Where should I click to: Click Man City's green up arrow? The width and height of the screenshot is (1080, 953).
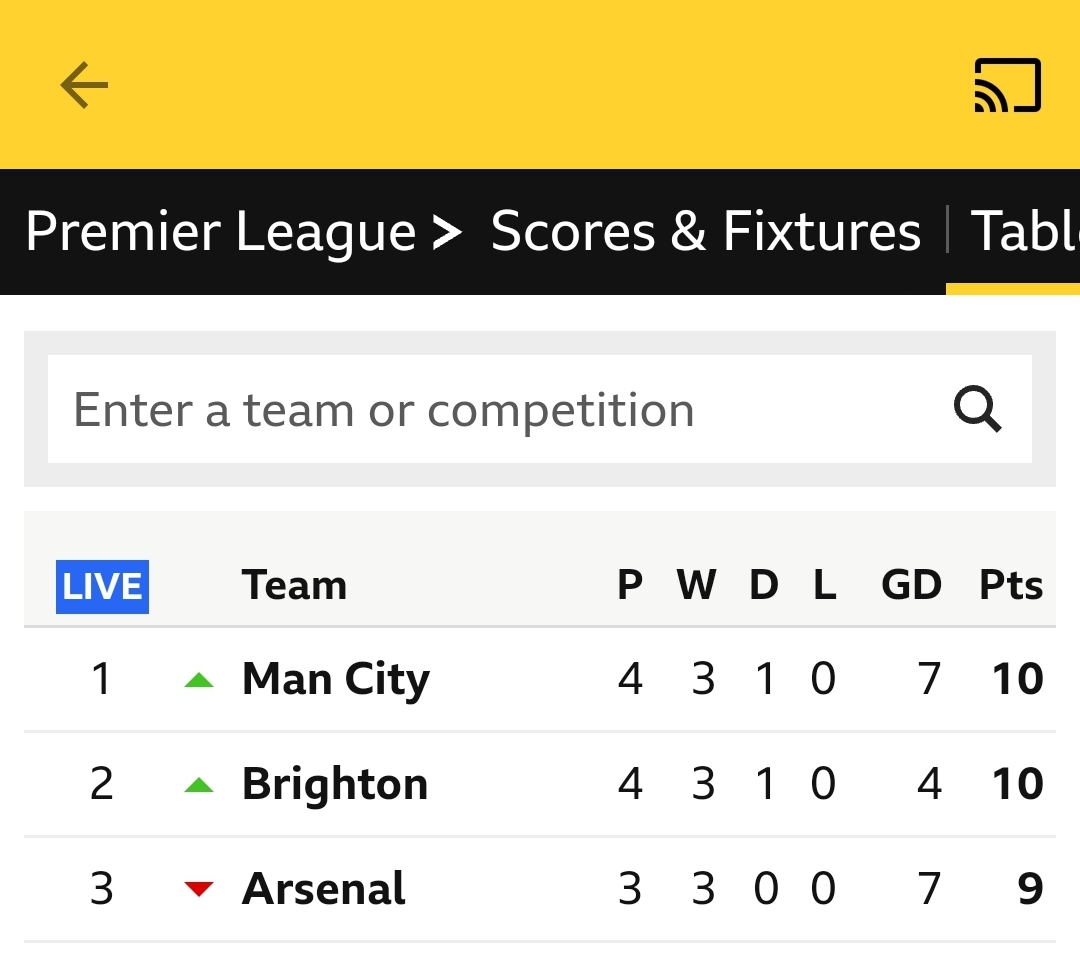(199, 680)
